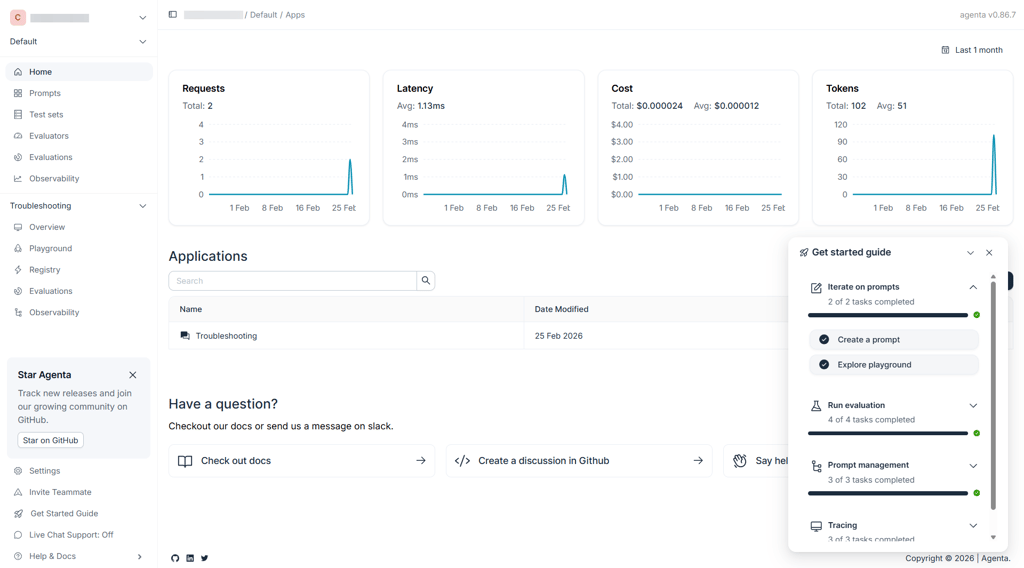This screenshot has width=1024, height=568.
Task: Click the Get Started Guide rocket icon
Action: pyautogui.click(x=18, y=514)
